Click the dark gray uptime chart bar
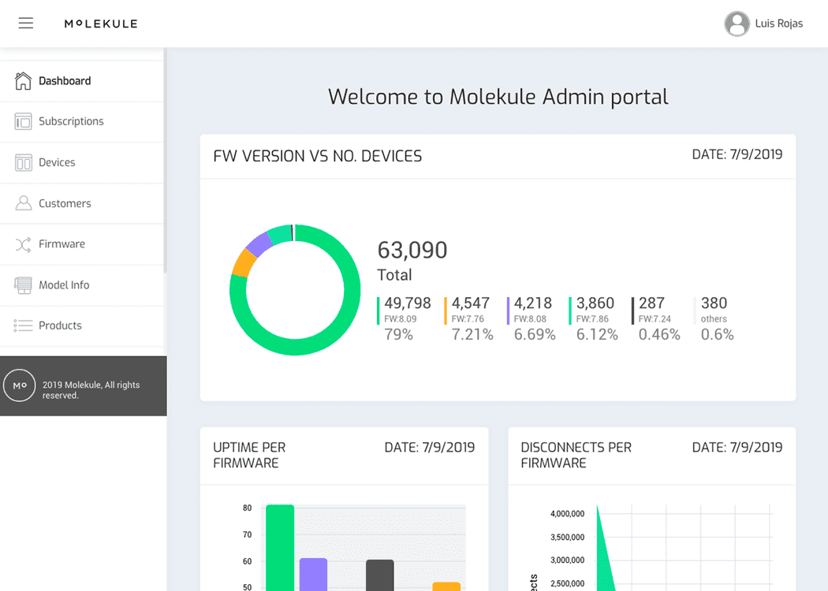828x591 pixels. click(380, 575)
